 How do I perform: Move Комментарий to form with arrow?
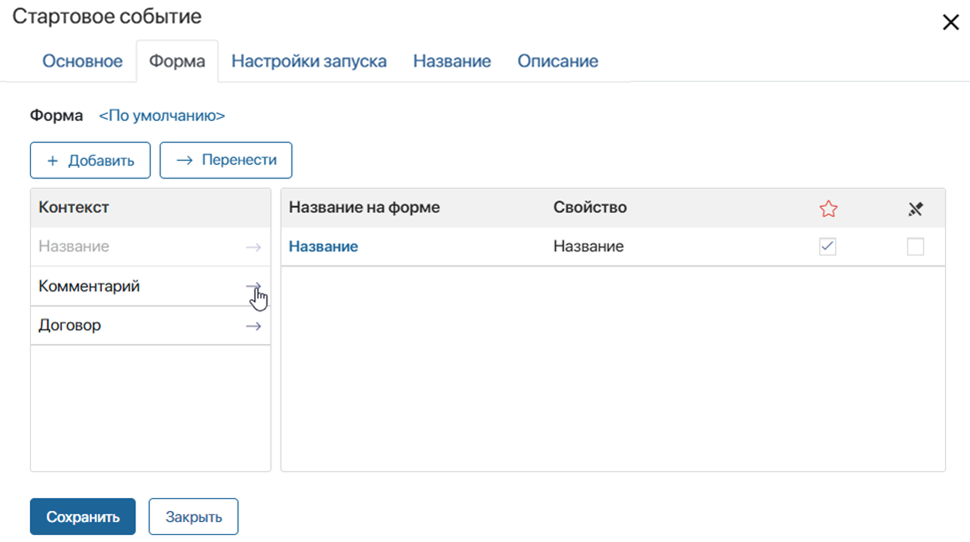(x=253, y=286)
